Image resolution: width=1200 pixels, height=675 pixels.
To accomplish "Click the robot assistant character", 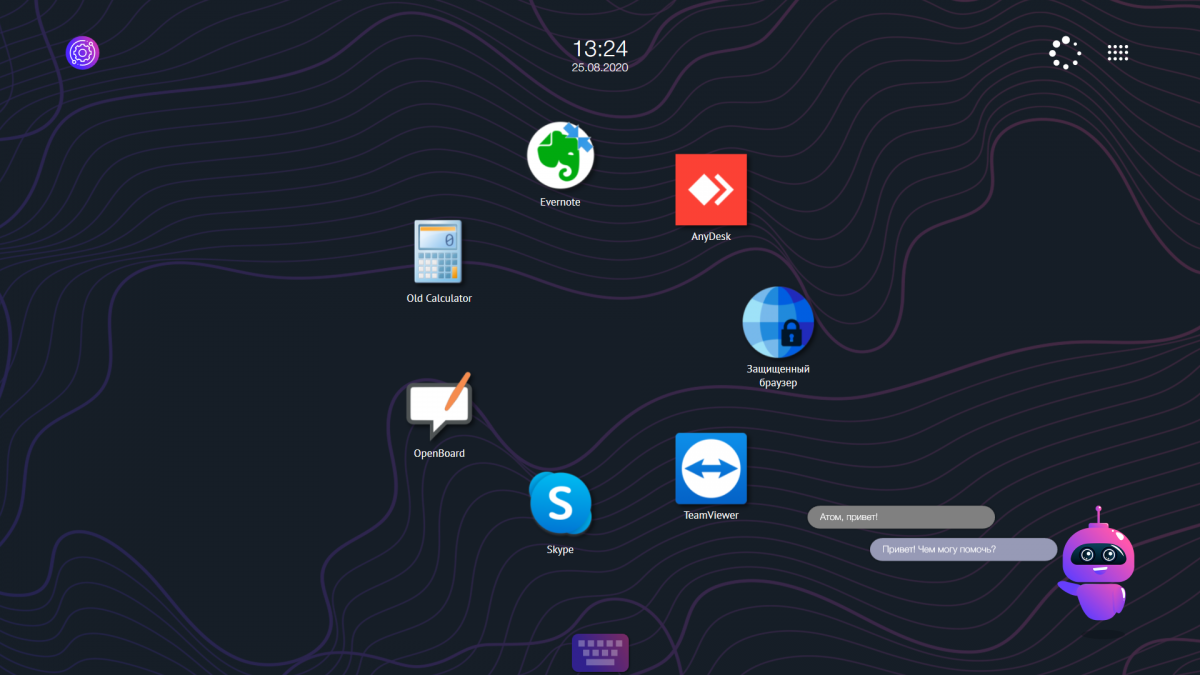I will tap(1097, 567).
